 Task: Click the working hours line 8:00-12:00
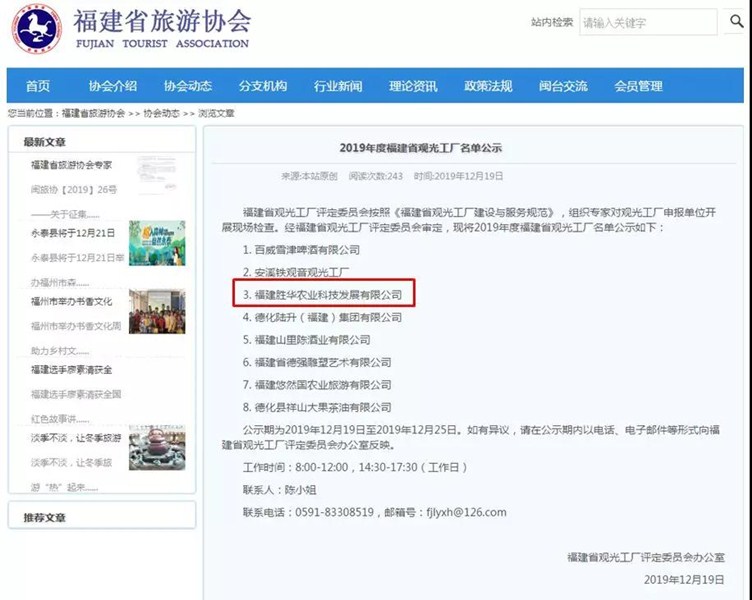click(355, 467)
